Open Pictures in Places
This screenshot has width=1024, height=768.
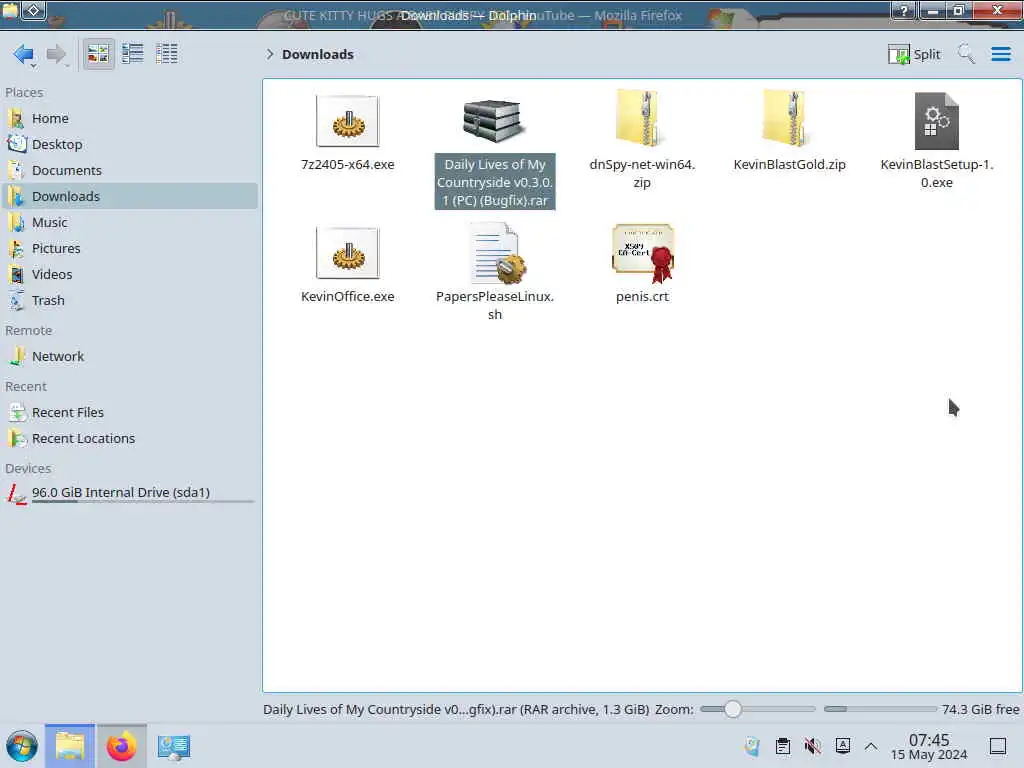(130, 249)
